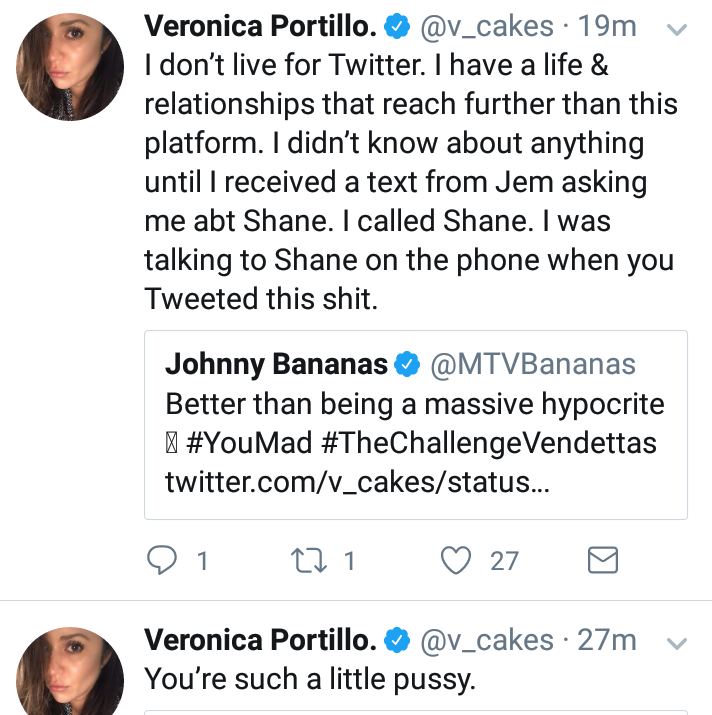Tap the reply speech bubble icon
The image size is (712, 715).
click(161, 560)
